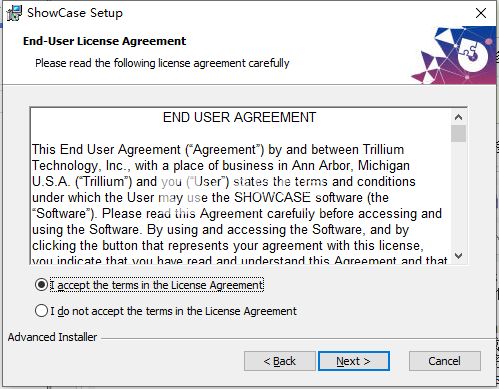
Task: Click the "END USER AGREEMENT" heading in license box
Action: coord(239,118)
